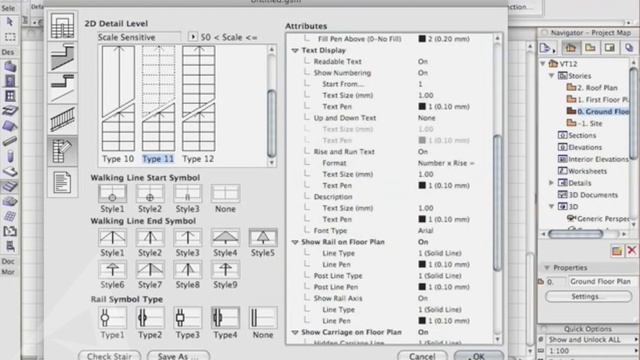Select rail symbol Type1
Viewport: 640px width, 360px height.
[x=112, y=318]
